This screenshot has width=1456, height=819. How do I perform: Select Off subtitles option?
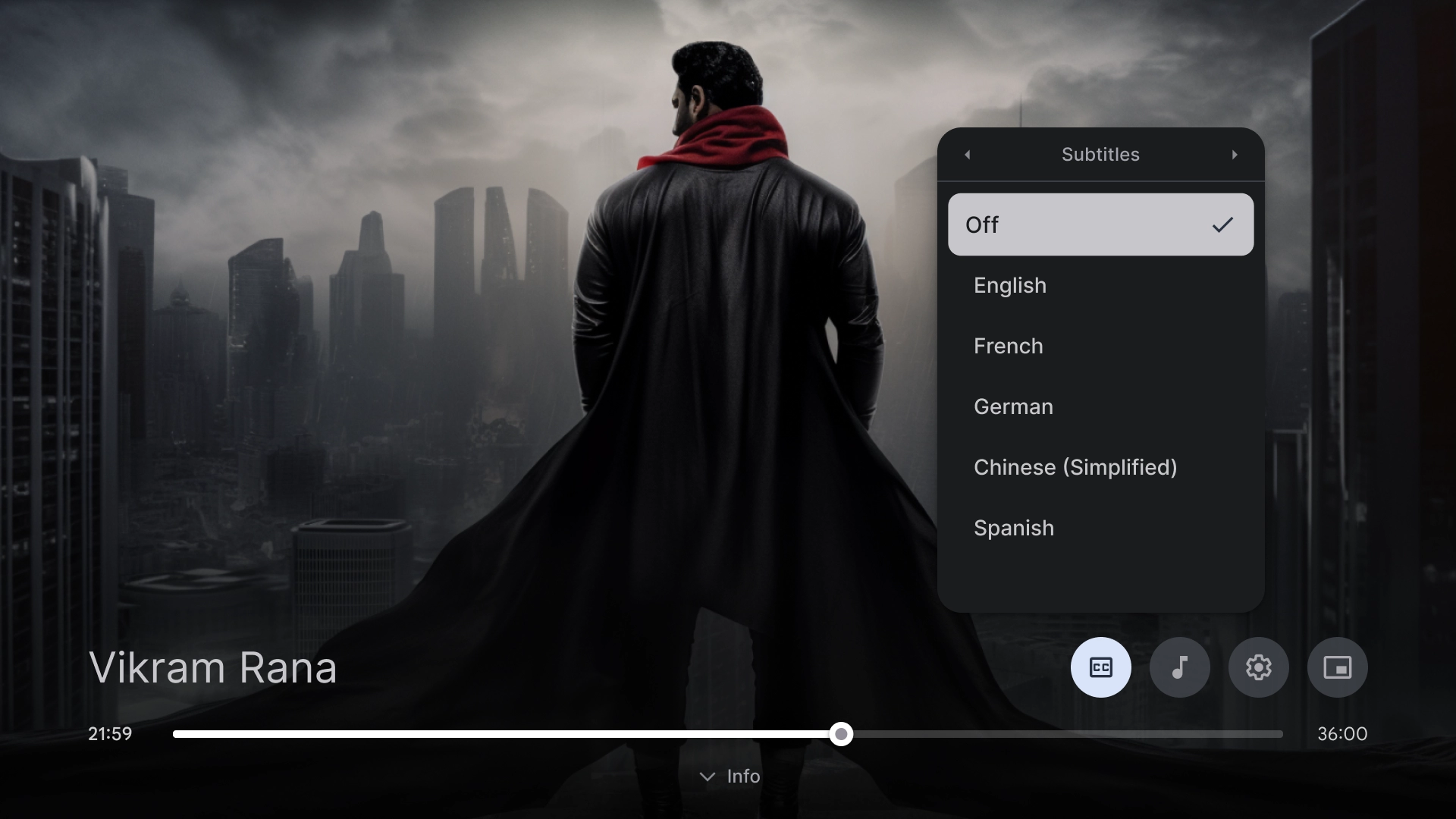[1100, 224]
